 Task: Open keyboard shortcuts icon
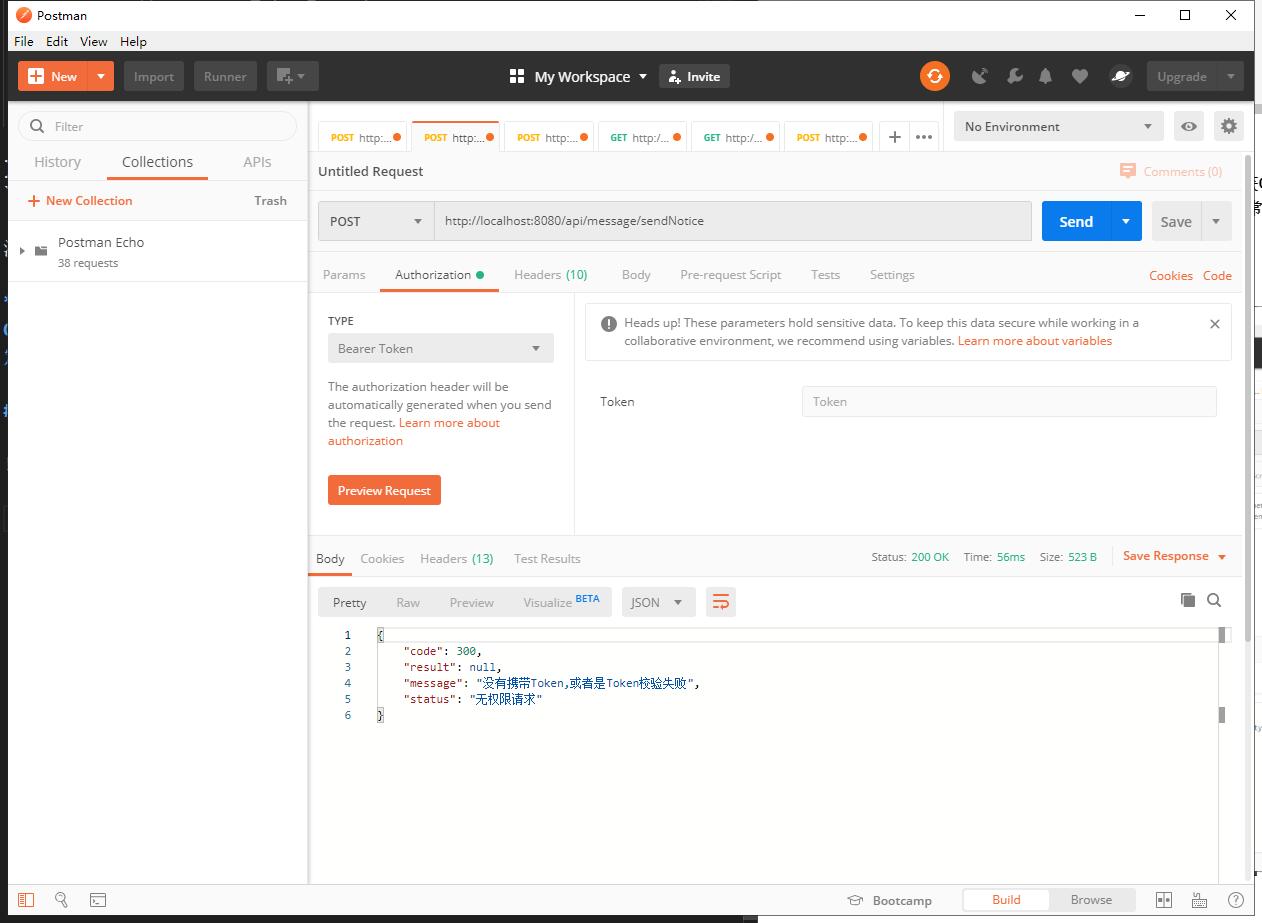(1199, 900)
